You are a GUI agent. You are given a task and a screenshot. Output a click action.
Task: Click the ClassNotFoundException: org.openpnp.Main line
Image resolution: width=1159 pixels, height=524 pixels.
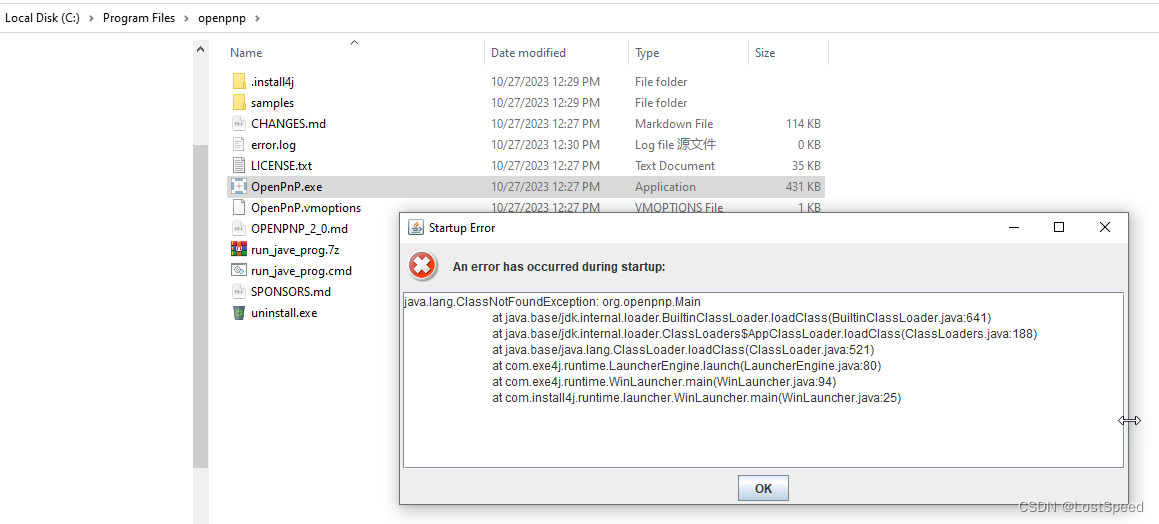point(552,302)
